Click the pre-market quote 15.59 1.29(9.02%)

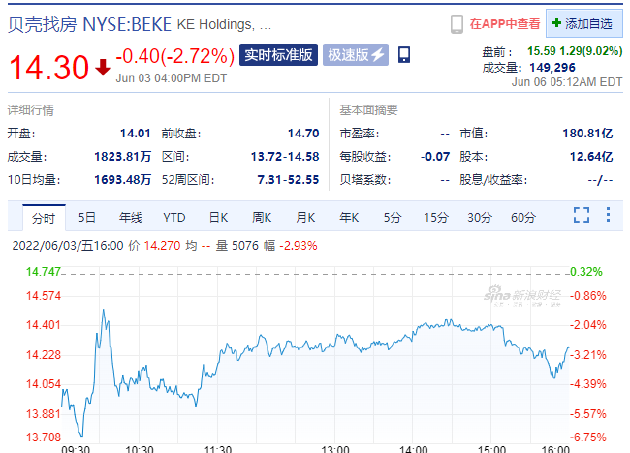pos(575,51)
